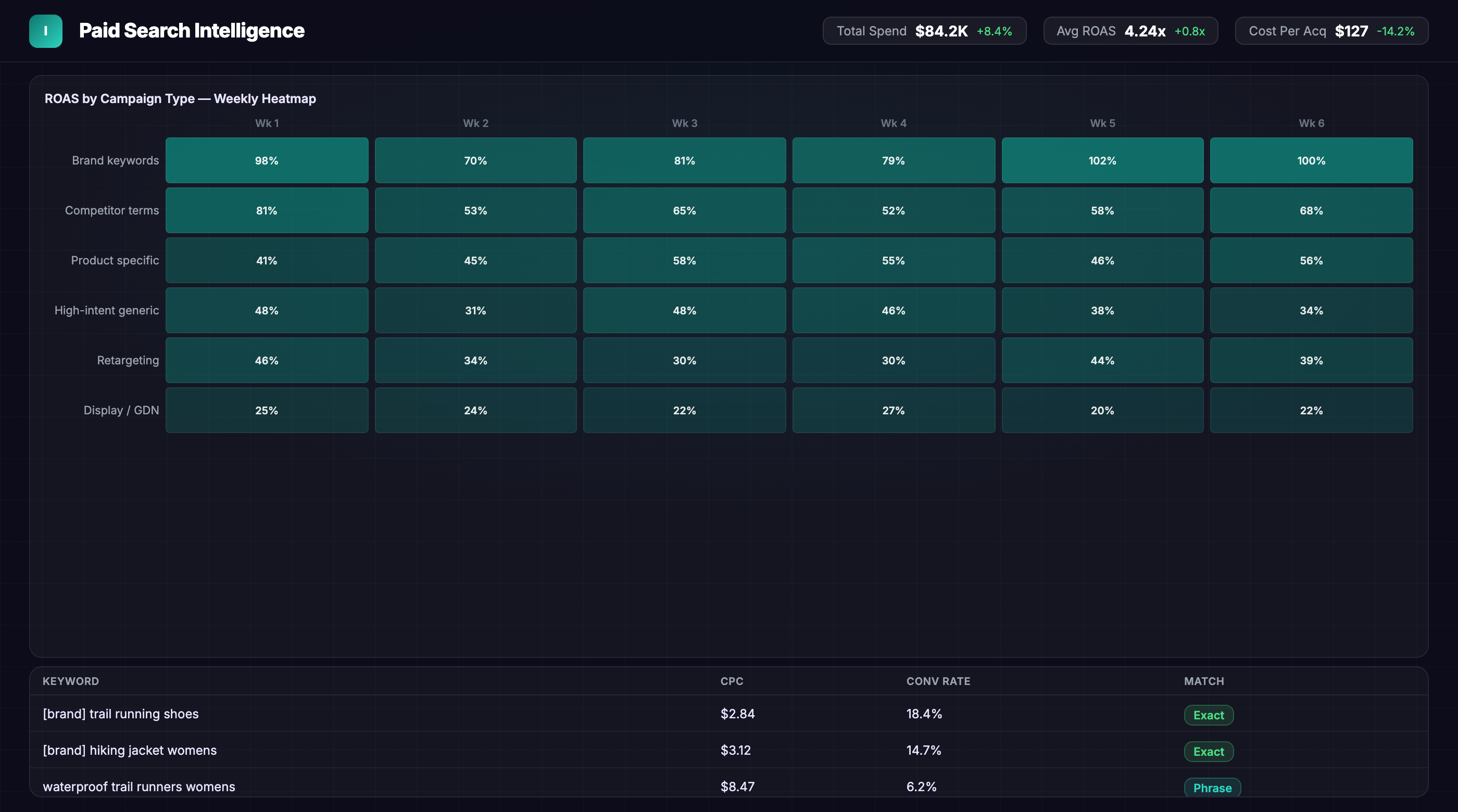The image size is (1458, 812).
Task: Open the [brand] hiking jacket womens keyword
Action: 130,751
